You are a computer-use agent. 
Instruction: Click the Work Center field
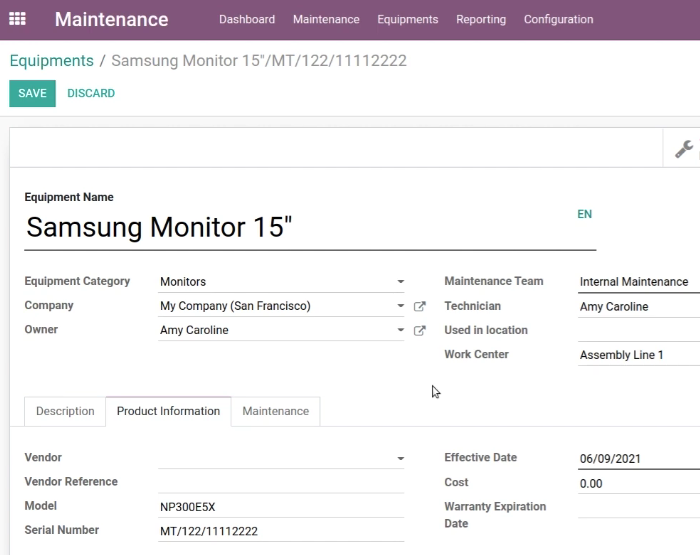click(639, 355)
